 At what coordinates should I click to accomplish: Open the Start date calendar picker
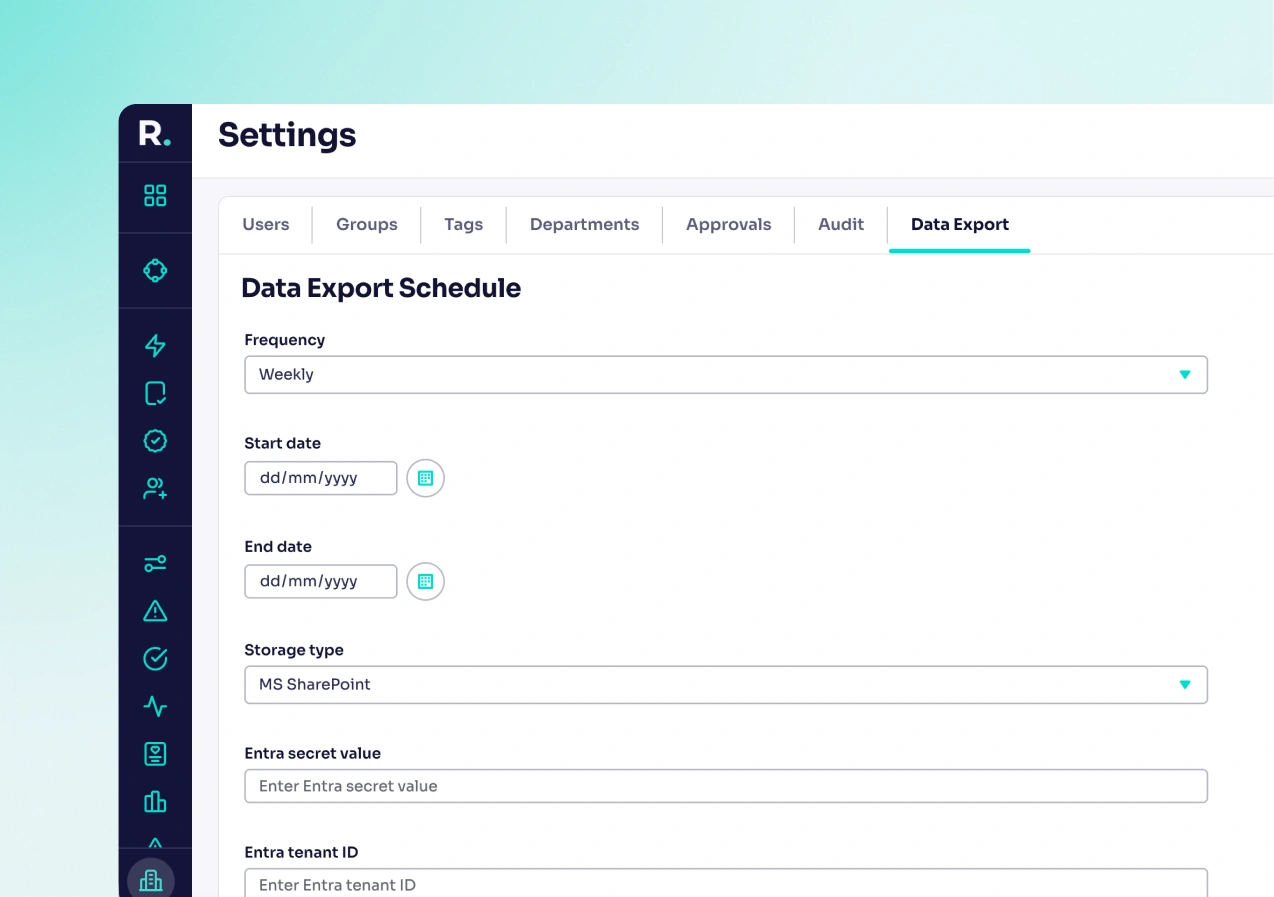(x=425, y=478)
